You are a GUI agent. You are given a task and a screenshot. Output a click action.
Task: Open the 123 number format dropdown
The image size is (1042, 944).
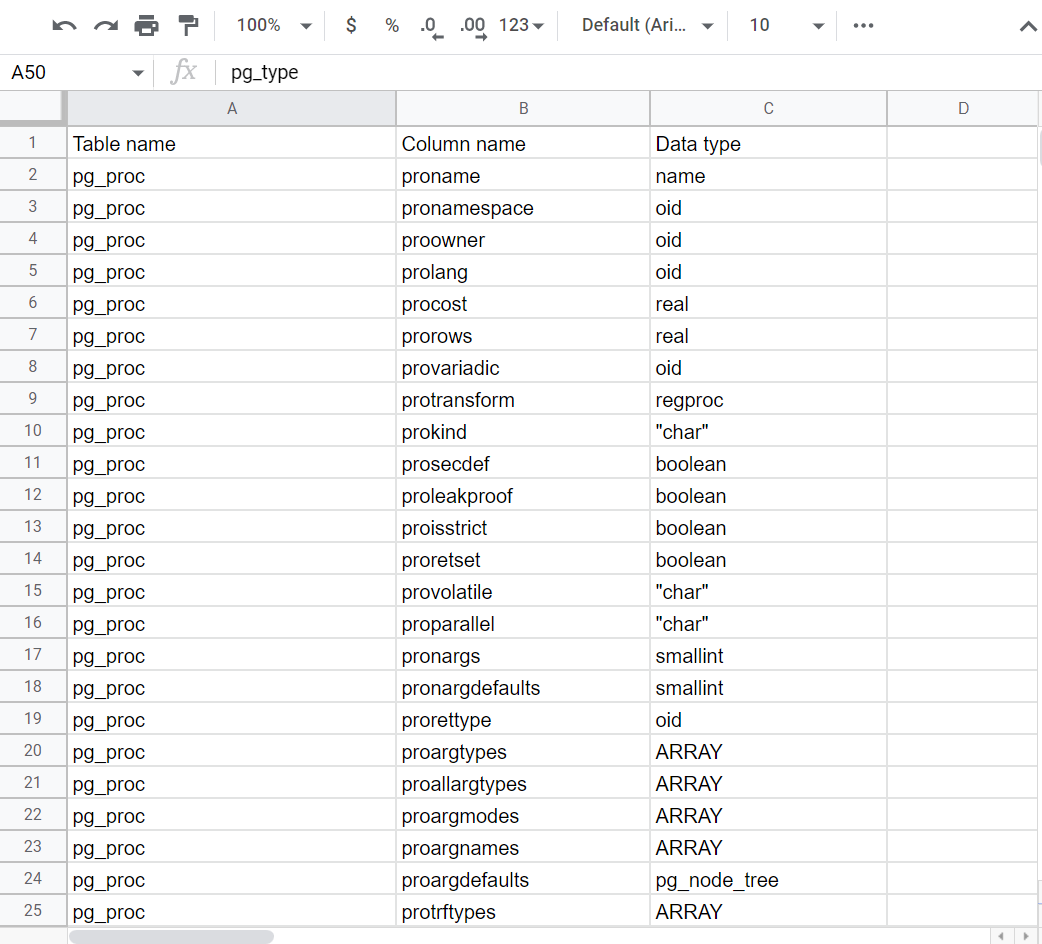521,26
